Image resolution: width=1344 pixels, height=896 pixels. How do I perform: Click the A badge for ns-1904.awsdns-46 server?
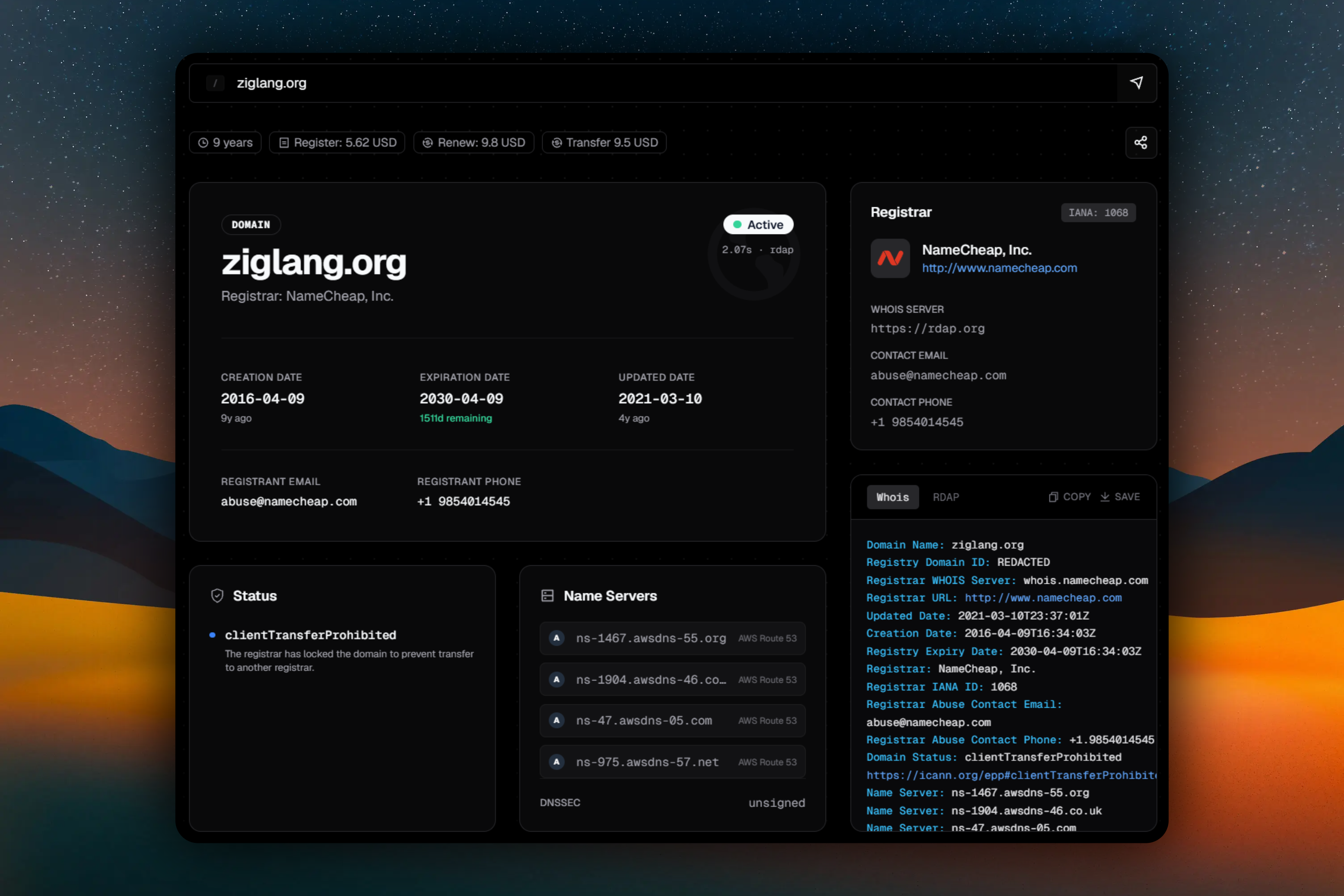click(x=556, y=679)
